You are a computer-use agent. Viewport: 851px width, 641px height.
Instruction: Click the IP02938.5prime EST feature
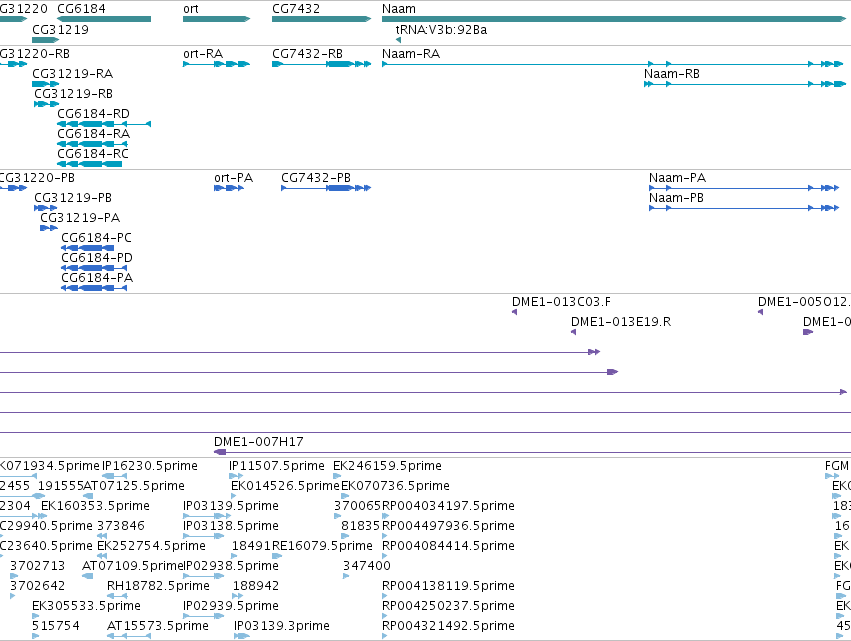coord(204,576)
